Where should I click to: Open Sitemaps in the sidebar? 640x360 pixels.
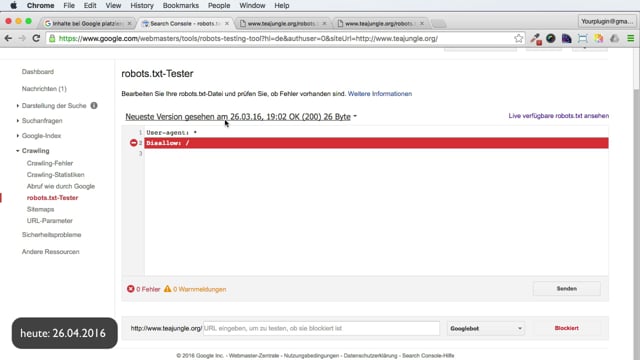40,209
